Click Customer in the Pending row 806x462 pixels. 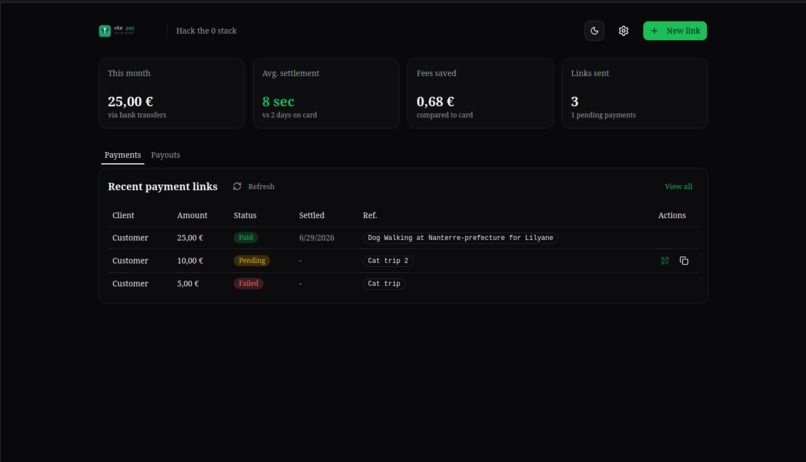130,261
